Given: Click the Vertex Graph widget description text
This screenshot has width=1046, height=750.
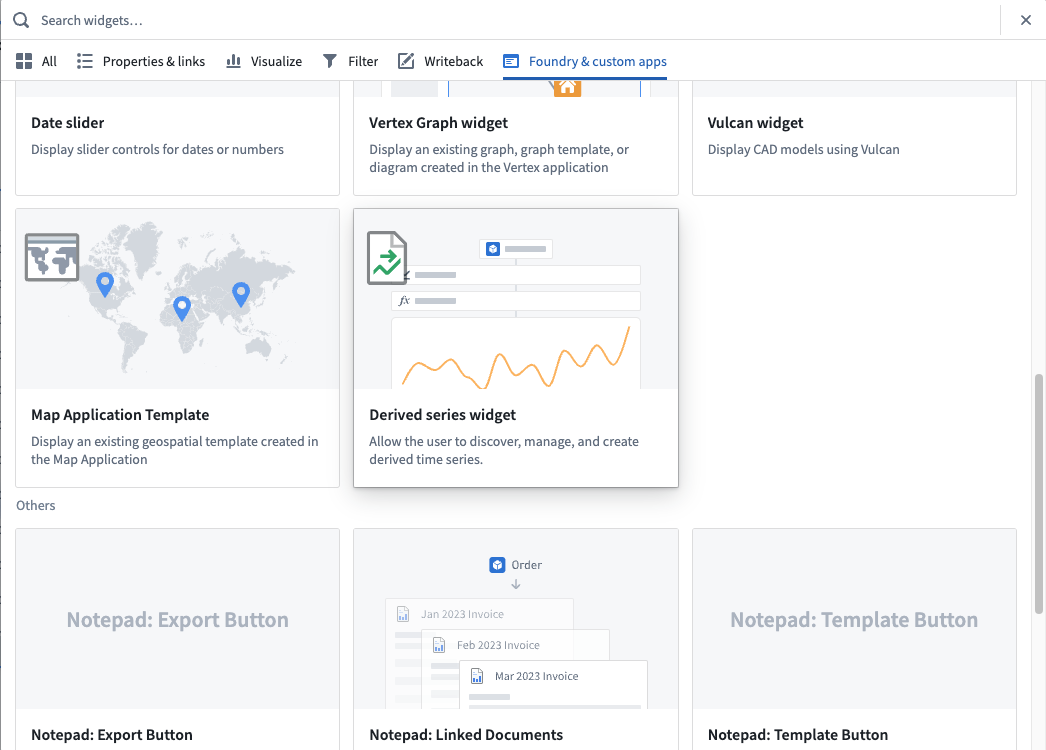Looking at the screenshot, I should (x=499, y=159).
